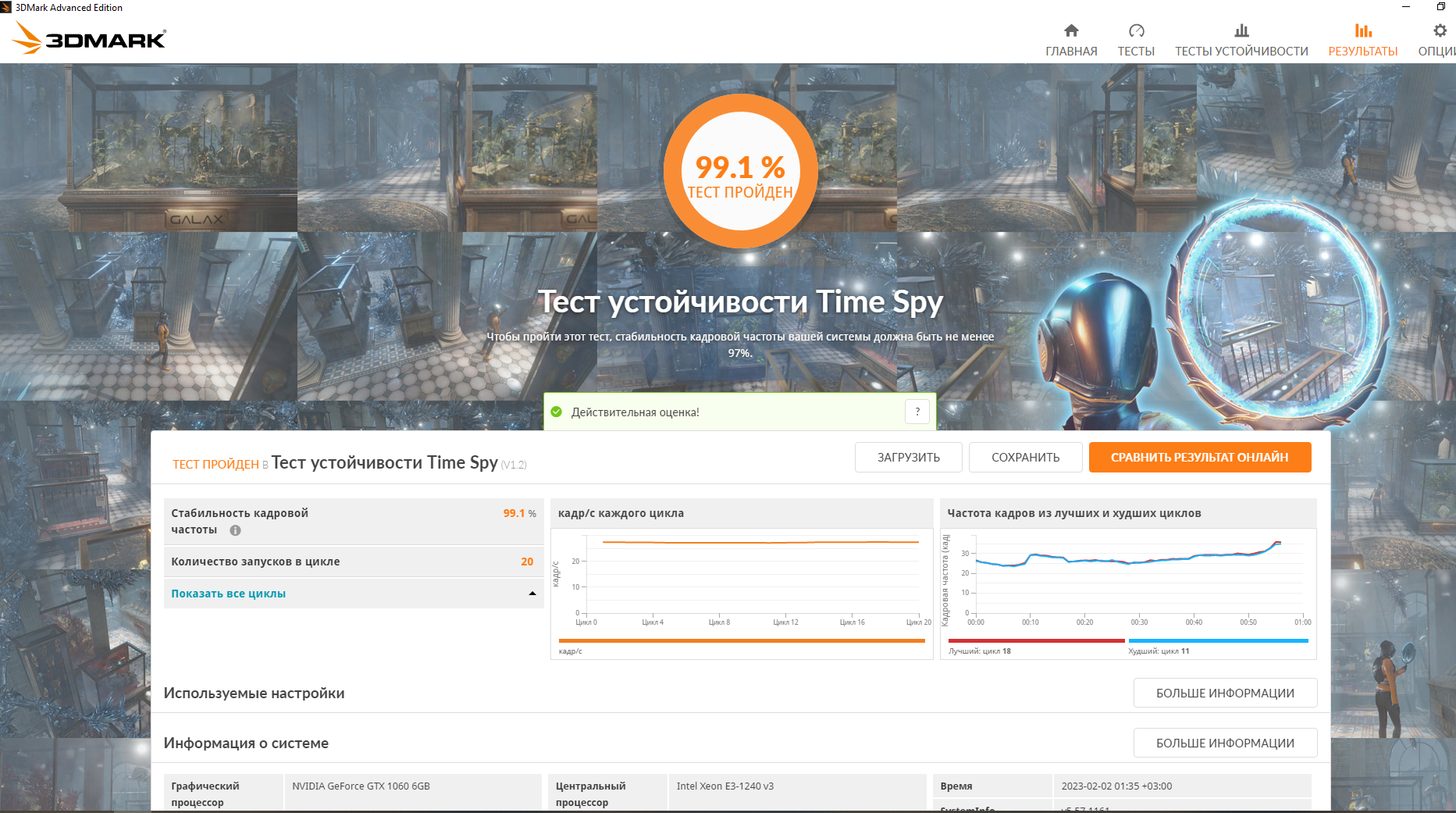The height and width of the screenshot is (813, 1456).
Task: Click the speedometer icon above ТЕСТЫ
Action: (1136, 30)
